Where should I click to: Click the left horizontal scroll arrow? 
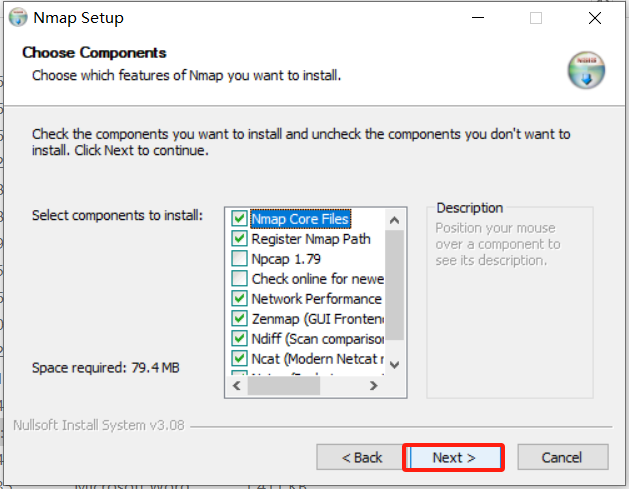point(238,384)
